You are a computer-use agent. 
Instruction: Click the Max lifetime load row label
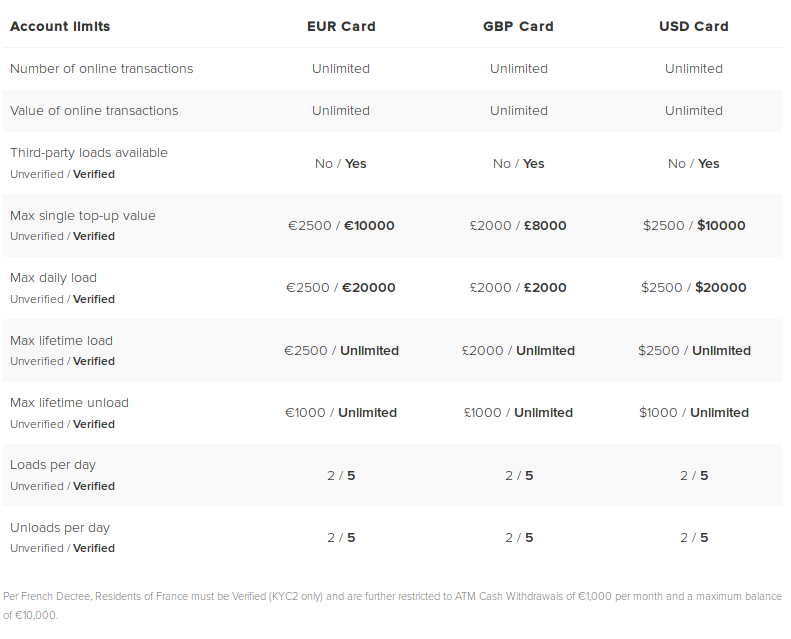point(61,340)
